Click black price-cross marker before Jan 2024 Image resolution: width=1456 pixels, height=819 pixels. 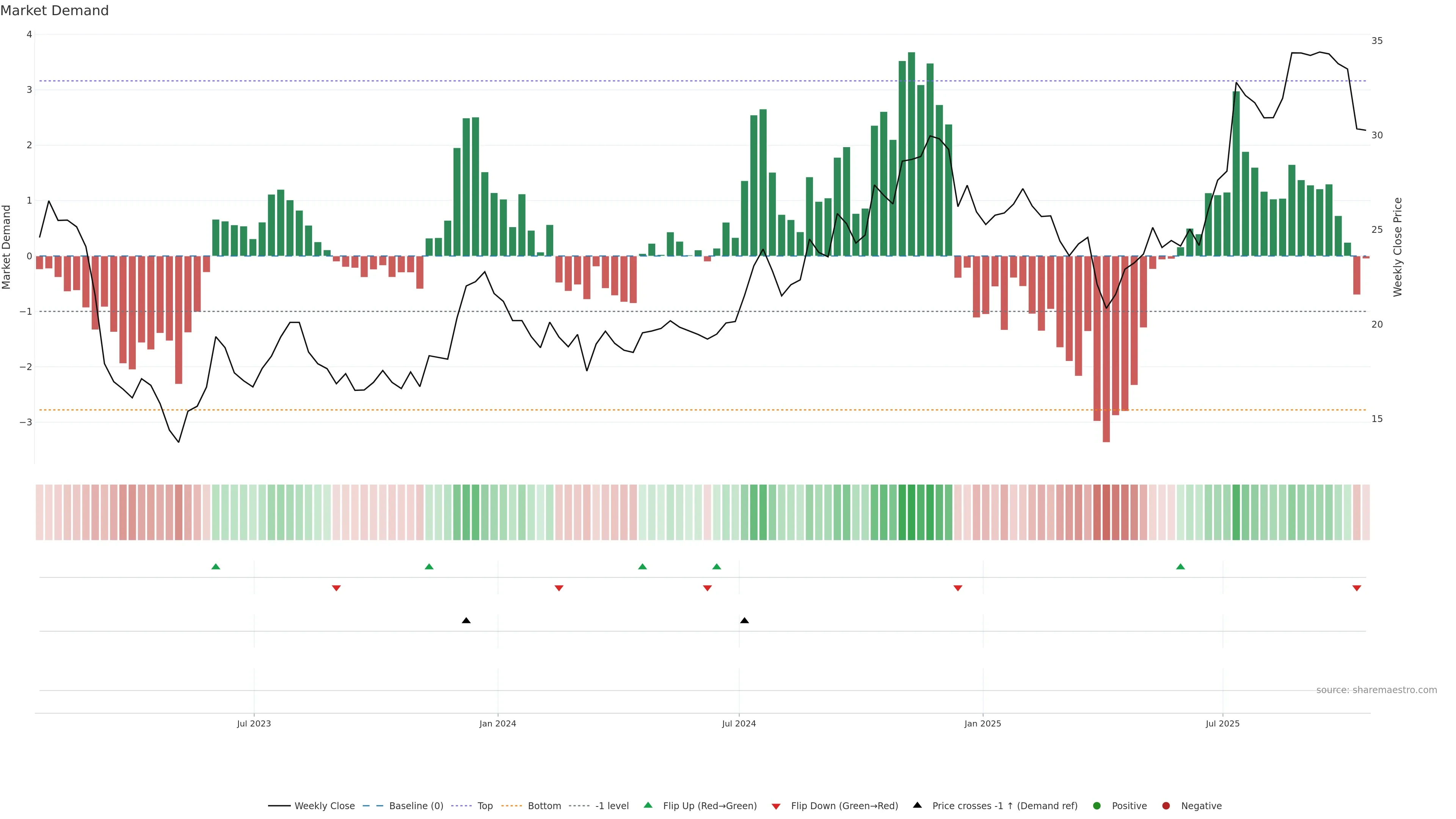tap(466, 621)
